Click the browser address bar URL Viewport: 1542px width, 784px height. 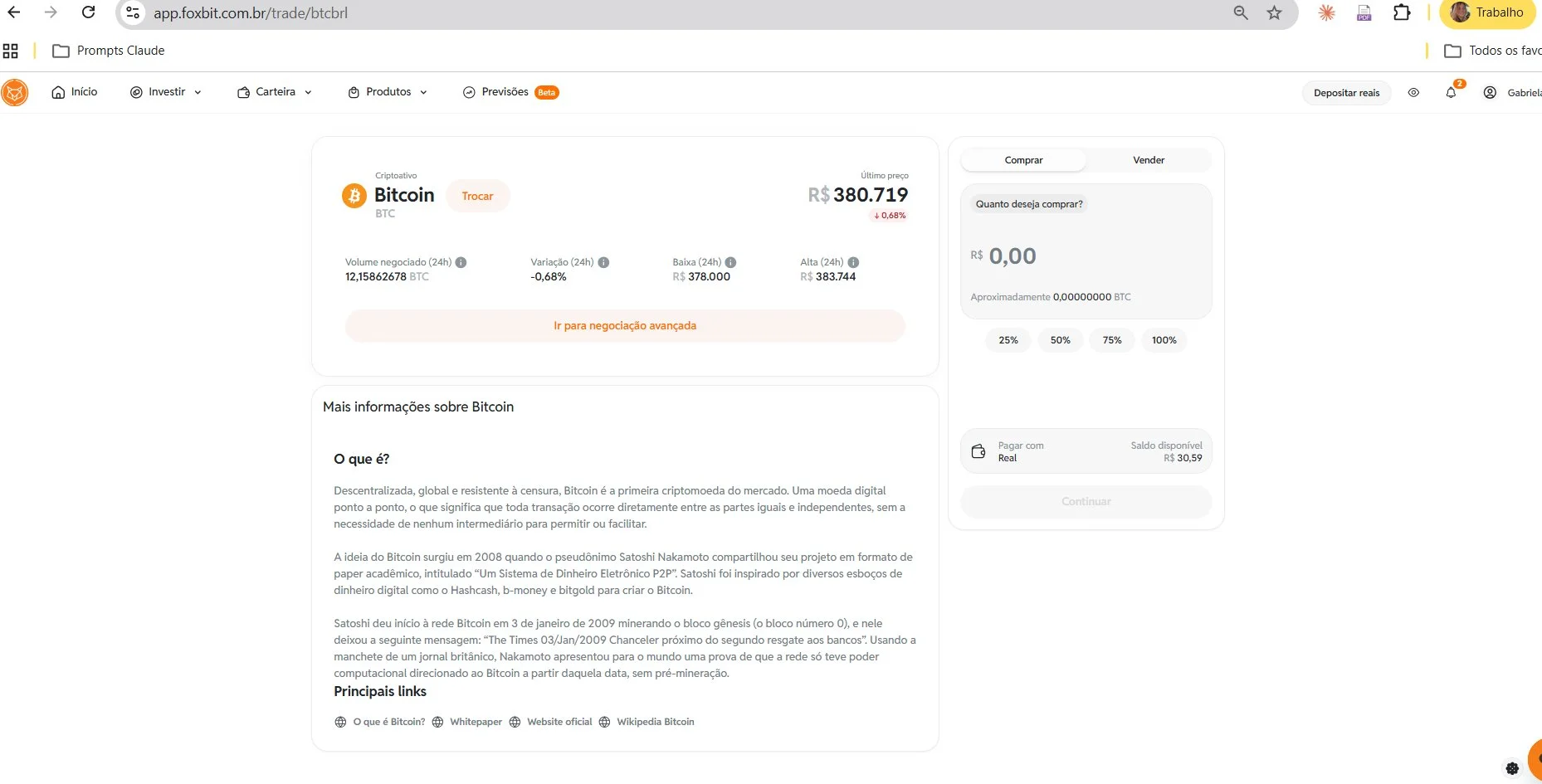[251, 13]
